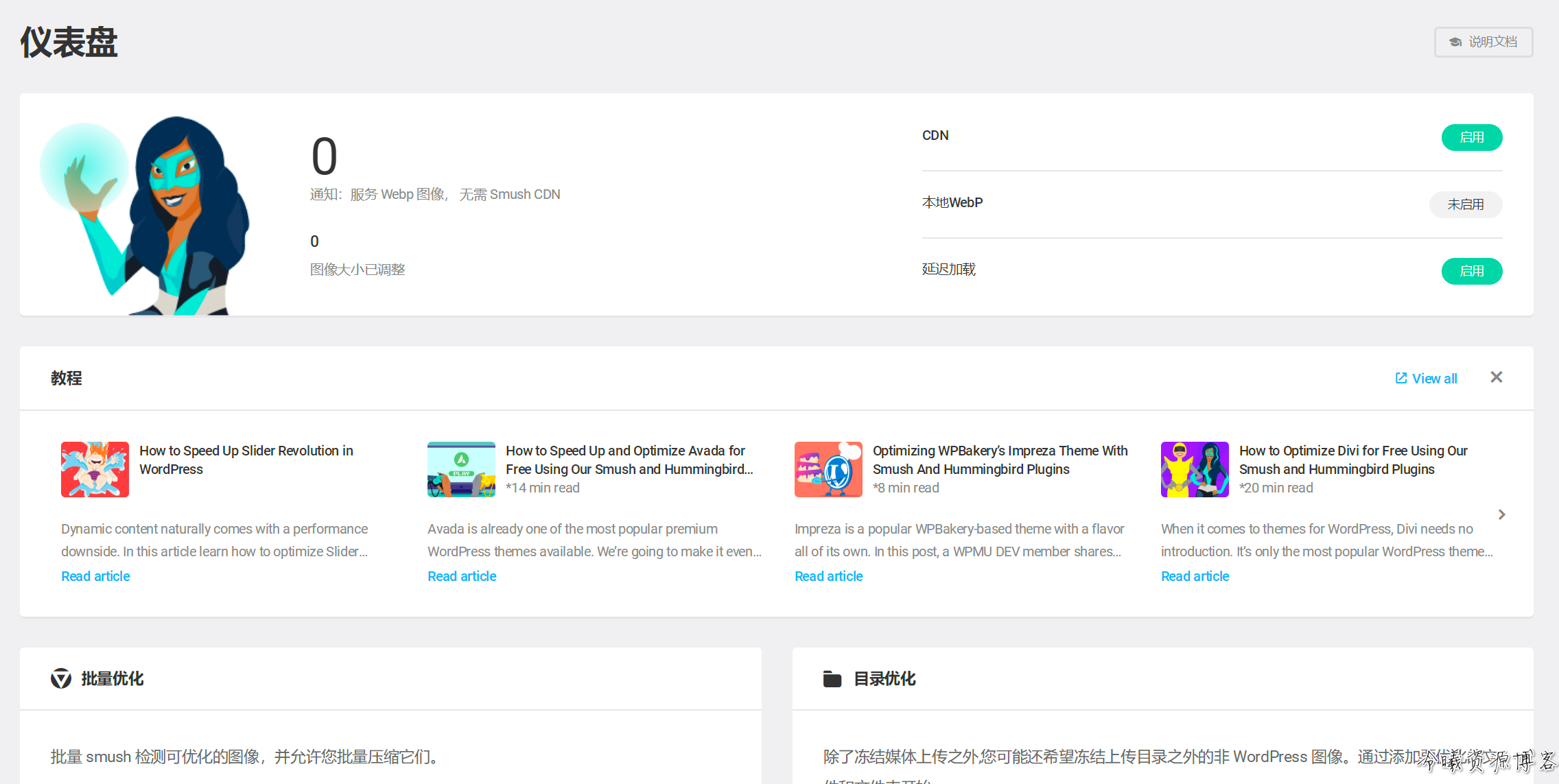Open title How to Speed Up and Optimize Avada
This screenshot has height=784, width=1559.
tap(629, 460)
